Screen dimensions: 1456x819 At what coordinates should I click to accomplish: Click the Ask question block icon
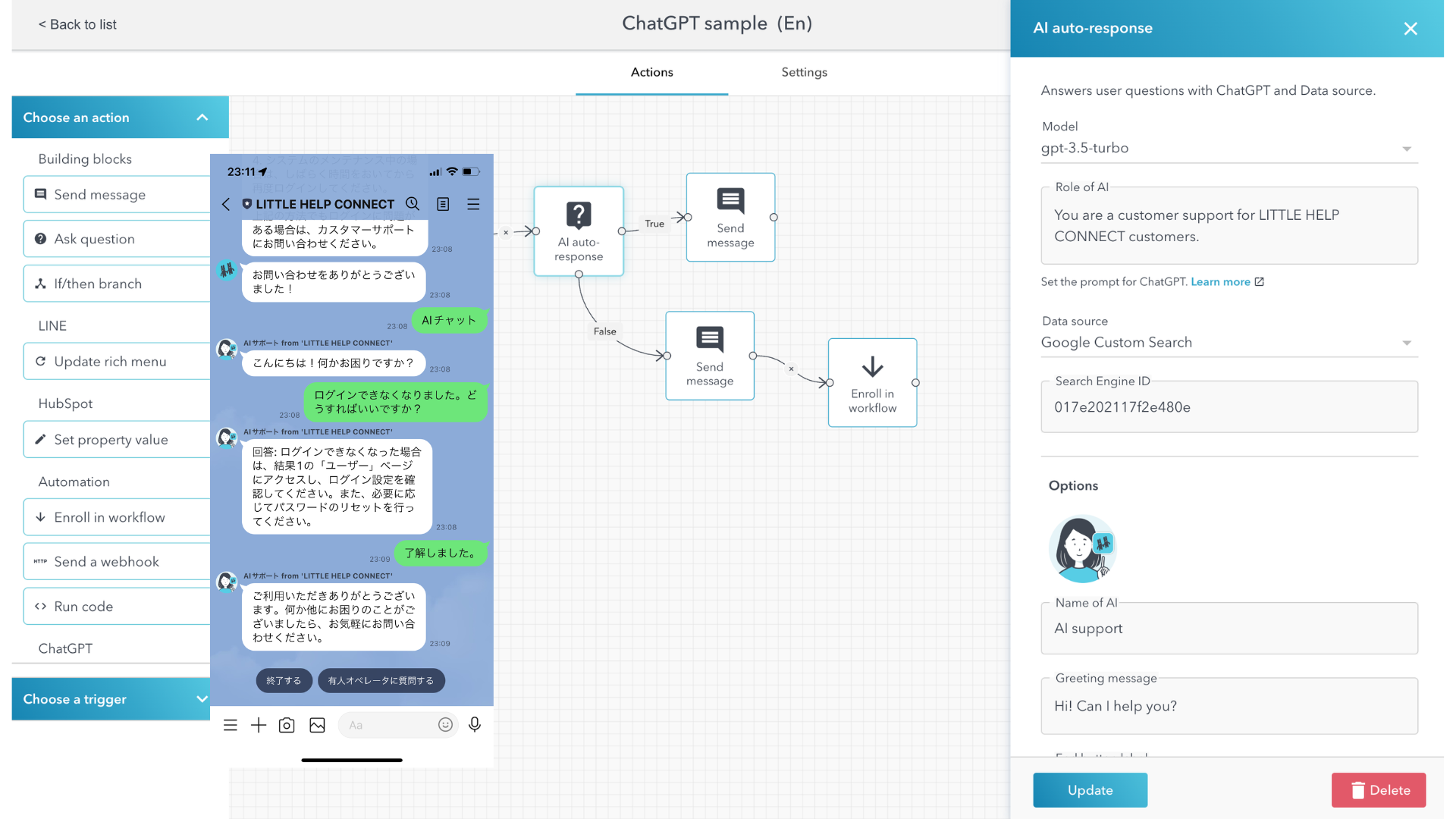coord(41,239)
